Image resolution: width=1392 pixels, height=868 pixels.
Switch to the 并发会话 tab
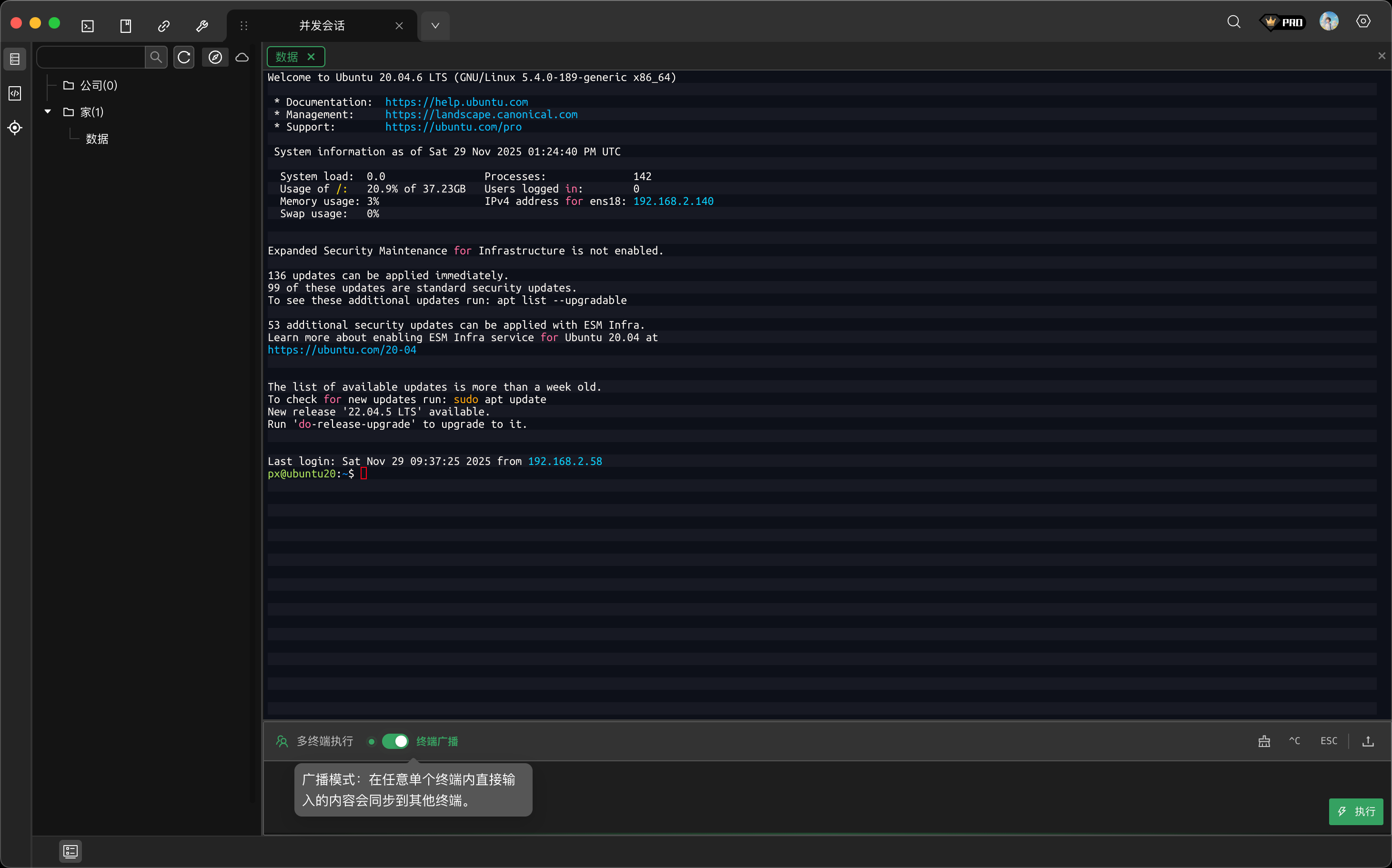coord(322,26)
